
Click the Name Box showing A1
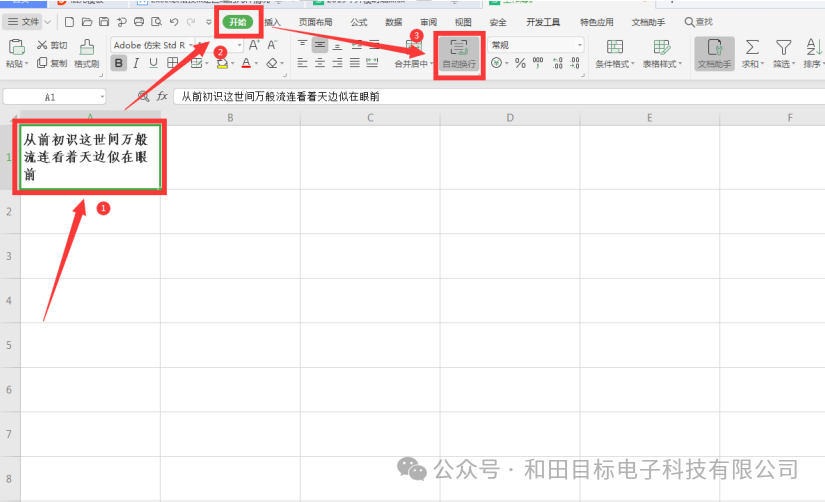[54, 97]
